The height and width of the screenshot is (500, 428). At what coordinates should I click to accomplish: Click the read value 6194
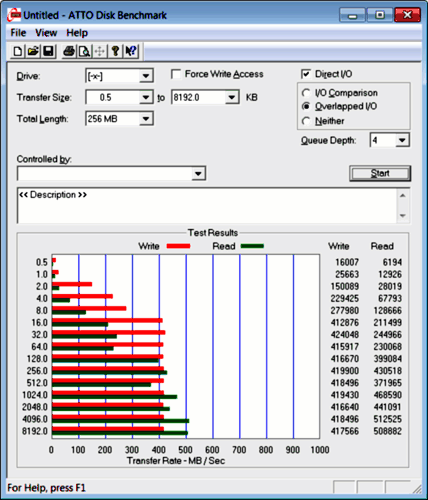point(392,262)
